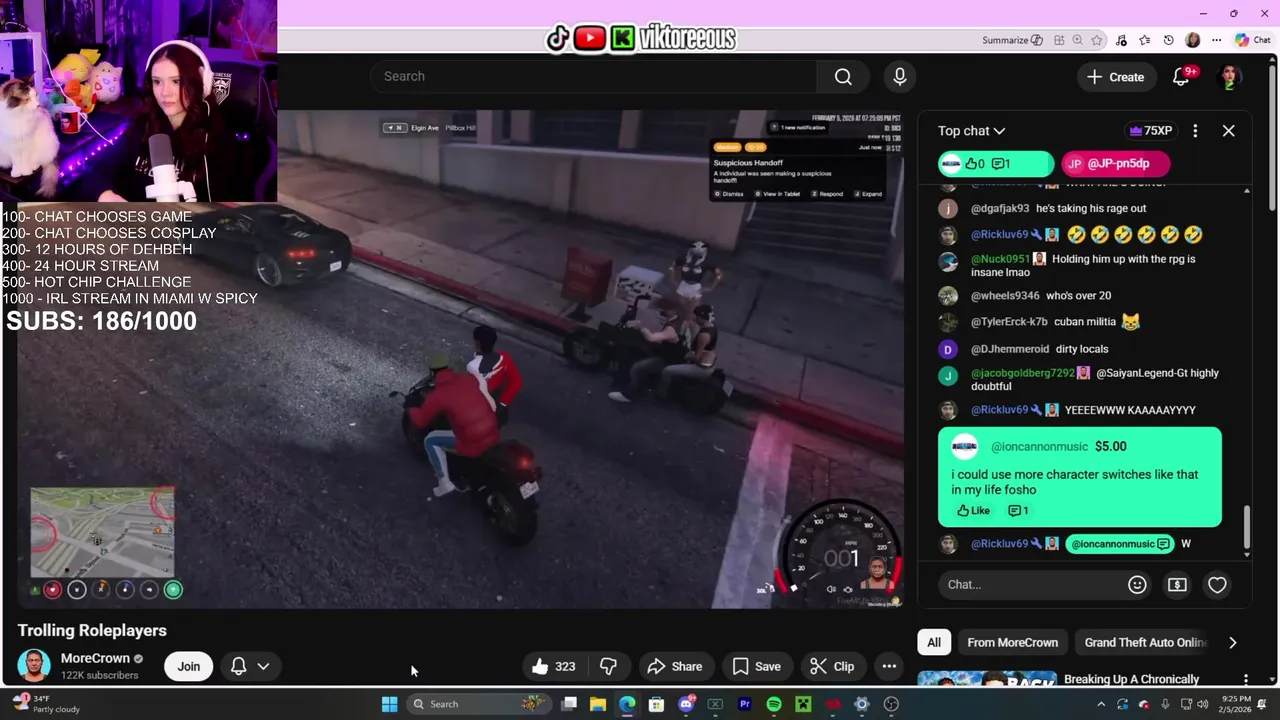Open browser history clock icon

(1169, 40)
